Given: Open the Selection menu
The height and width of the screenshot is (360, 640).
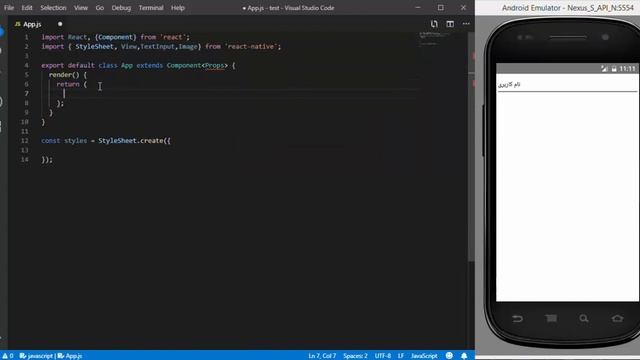Looking at the screenshot, I should pos(53,8).
